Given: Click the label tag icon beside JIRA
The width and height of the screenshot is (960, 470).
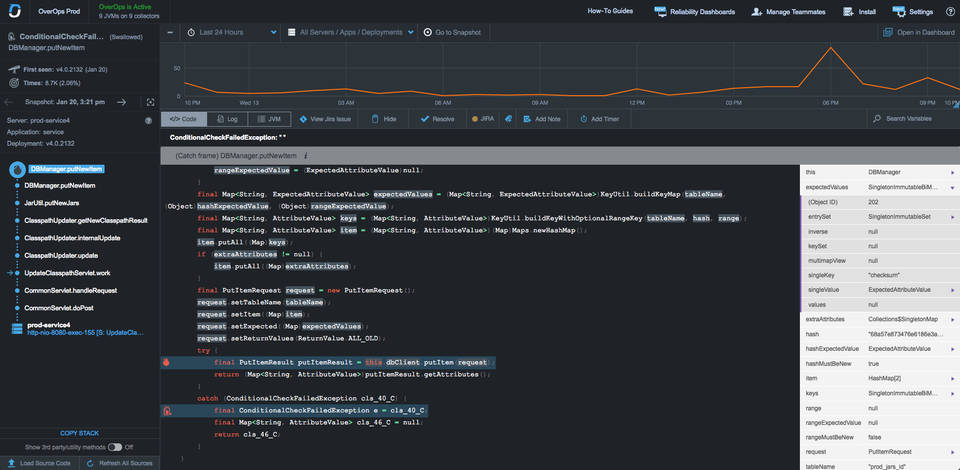Looking at the screenshot, I should coord(508,118).
